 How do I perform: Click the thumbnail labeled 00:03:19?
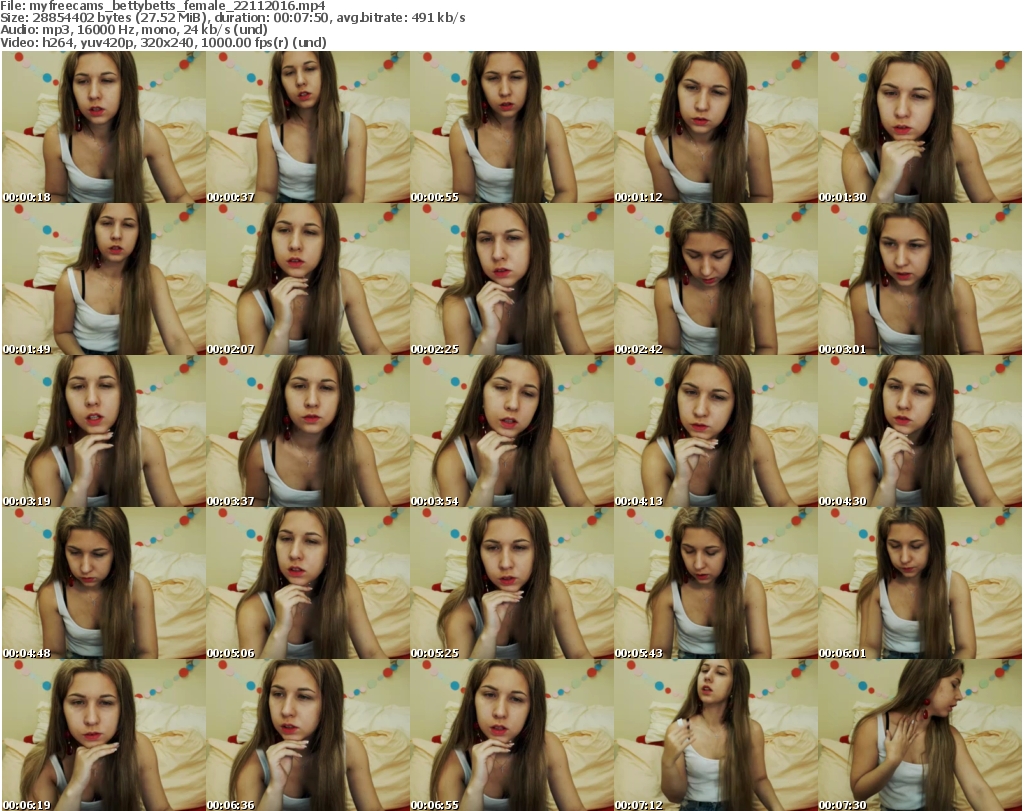(103, 431)
